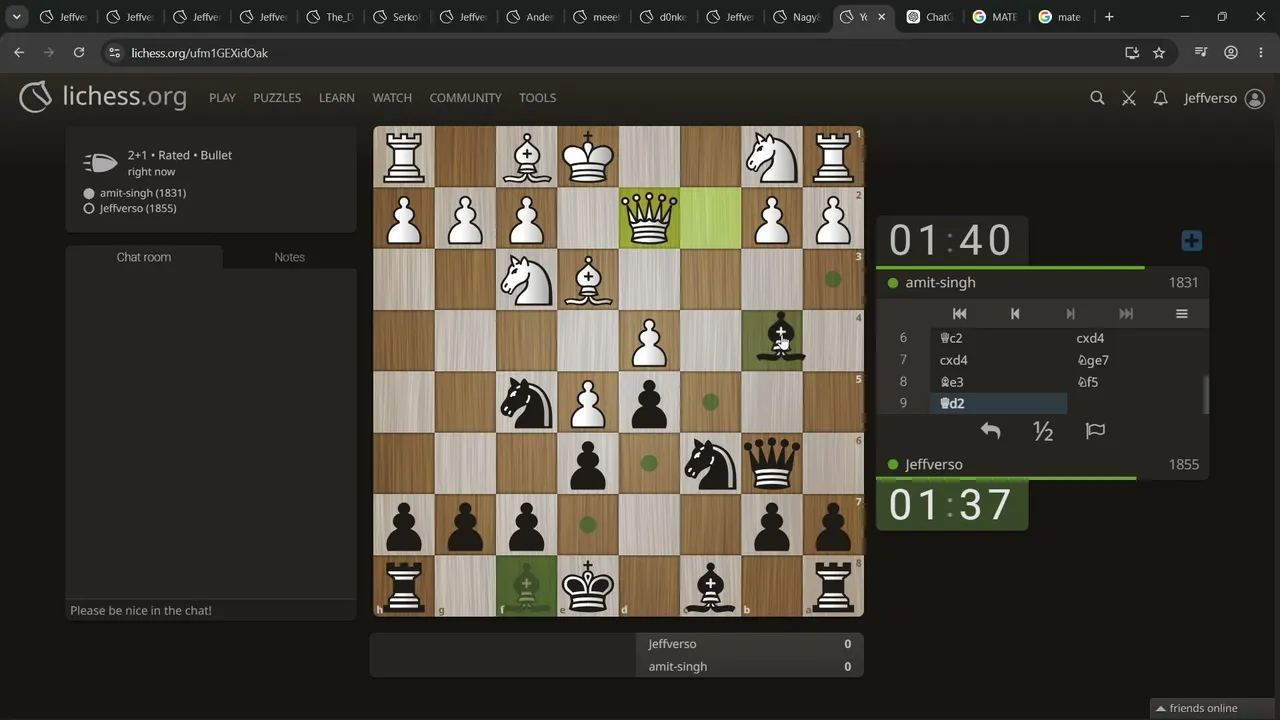Resign using the flag icon

pyautogui.click(x=1095, y=431)
